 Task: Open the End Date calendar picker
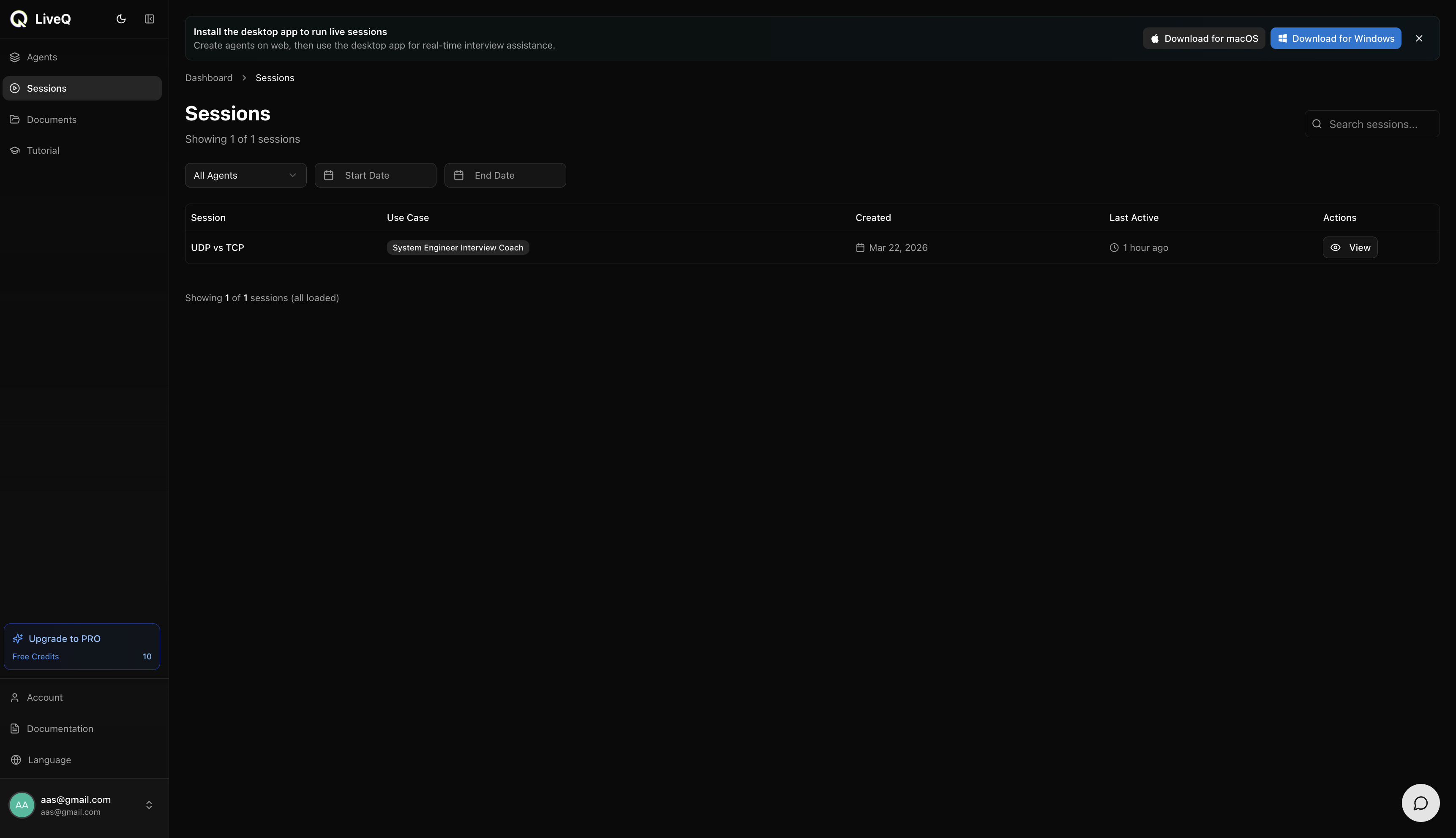pos(504,176)
